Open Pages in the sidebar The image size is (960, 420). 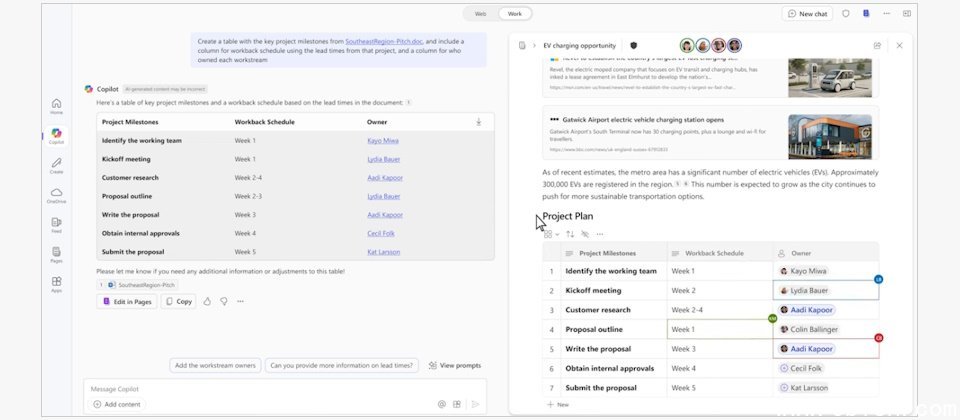pos(56,254)
